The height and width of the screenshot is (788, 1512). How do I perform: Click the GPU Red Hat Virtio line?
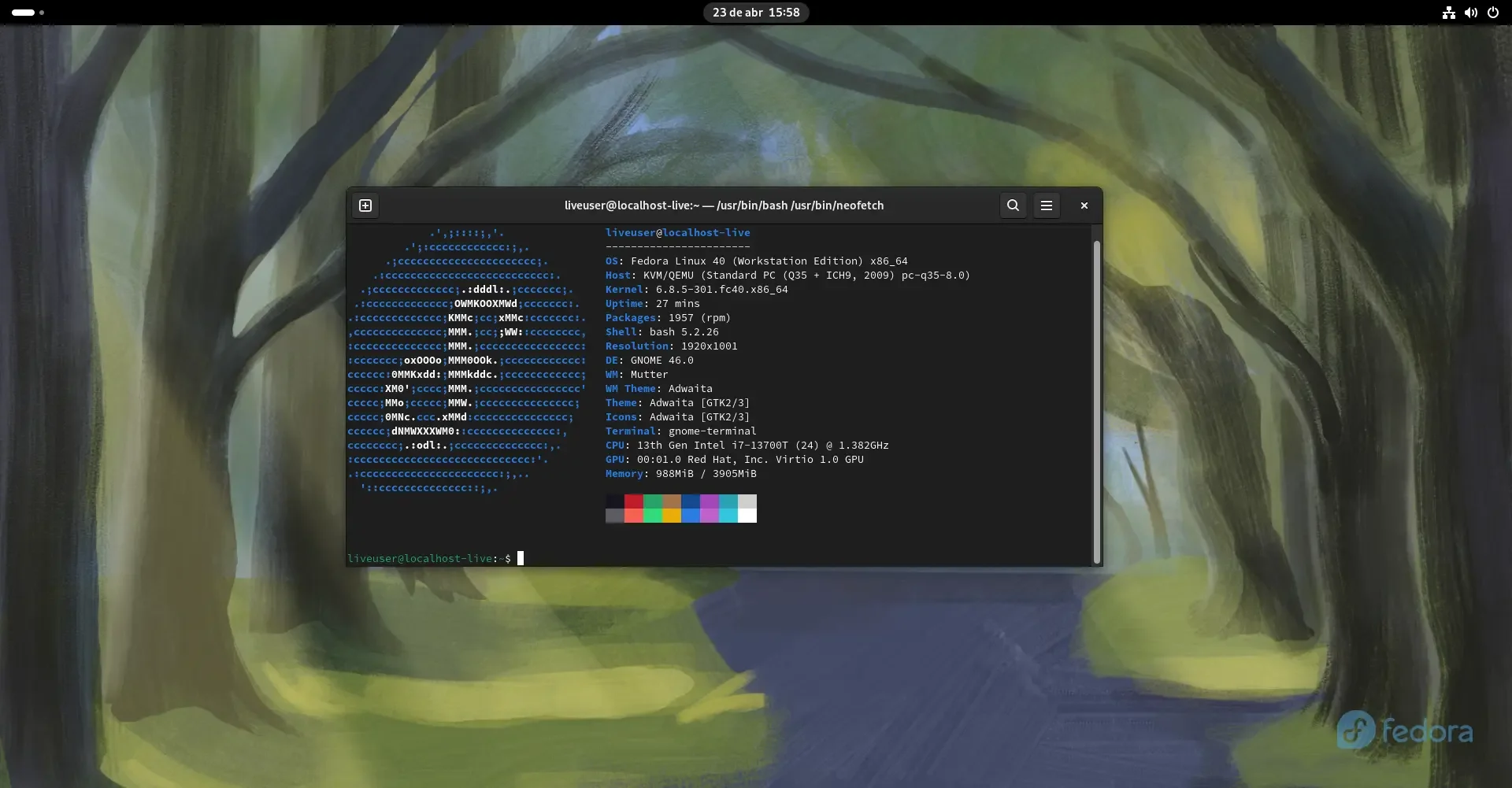point(734,460)
